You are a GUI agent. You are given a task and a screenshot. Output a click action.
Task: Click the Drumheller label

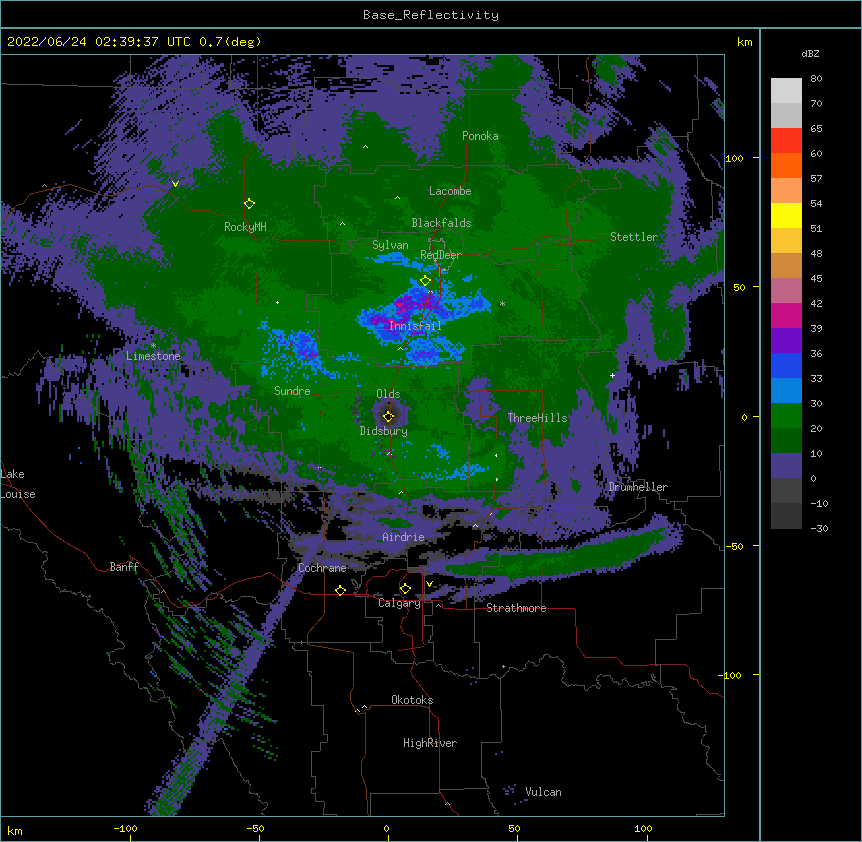click(638, 487)
